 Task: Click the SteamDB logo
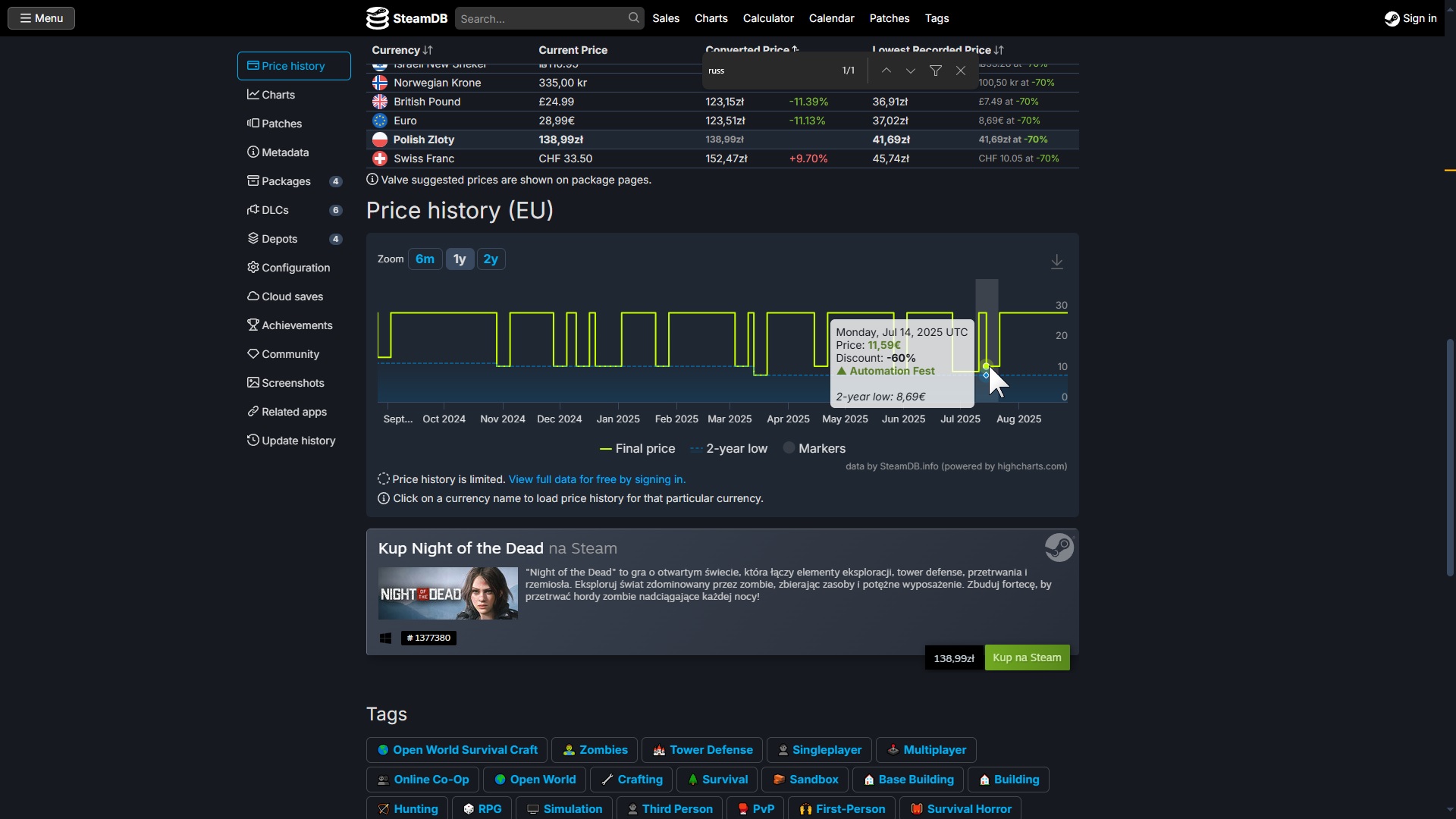(406, 18)
